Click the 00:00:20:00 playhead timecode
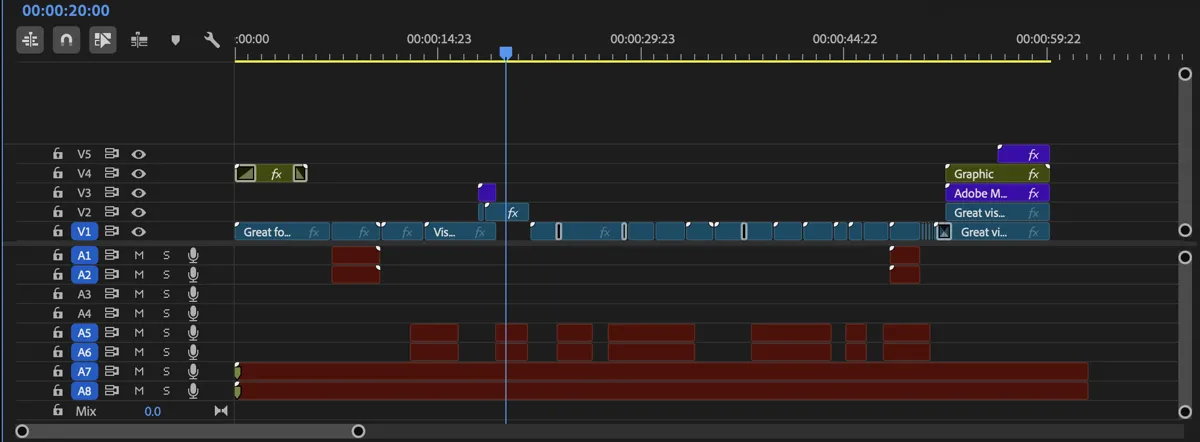The width and height of the screenshot is (1200, 442). [x=66, y=10]
